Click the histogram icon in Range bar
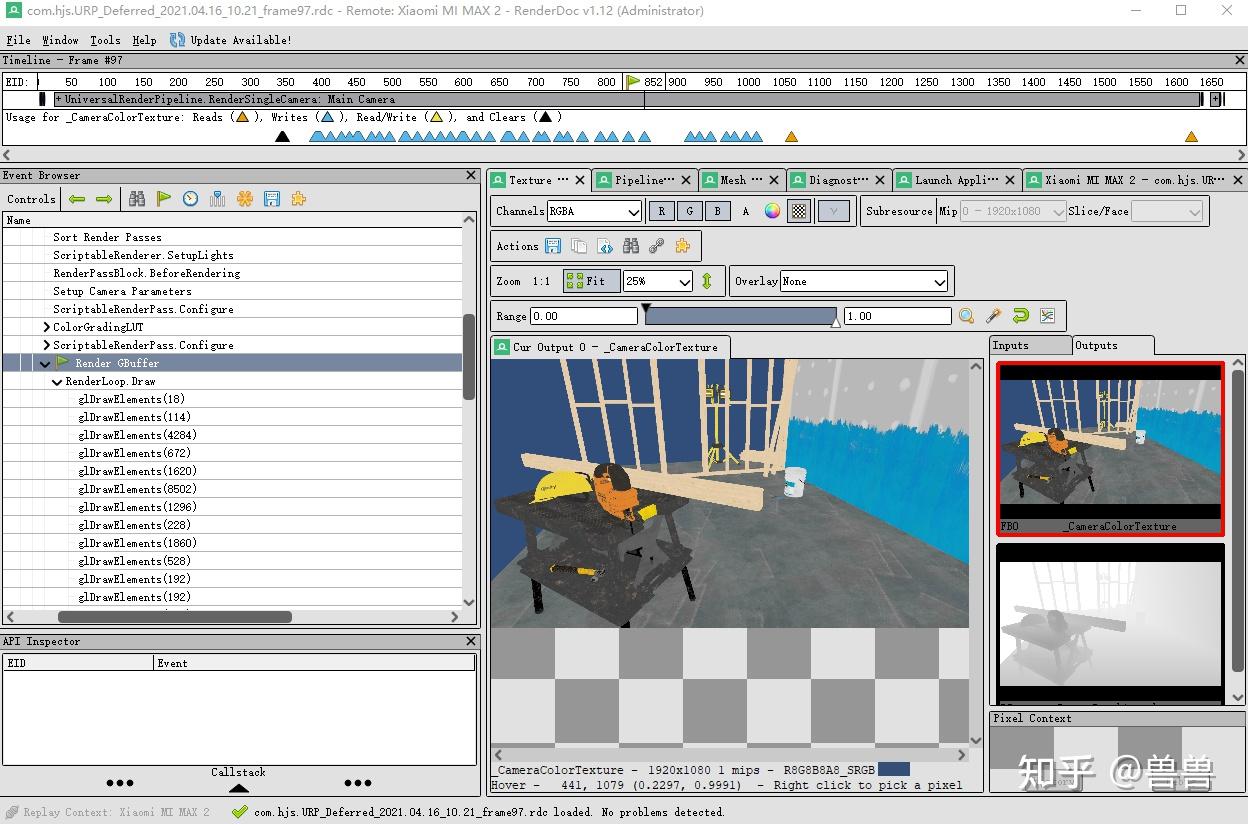 (1047, 316)
